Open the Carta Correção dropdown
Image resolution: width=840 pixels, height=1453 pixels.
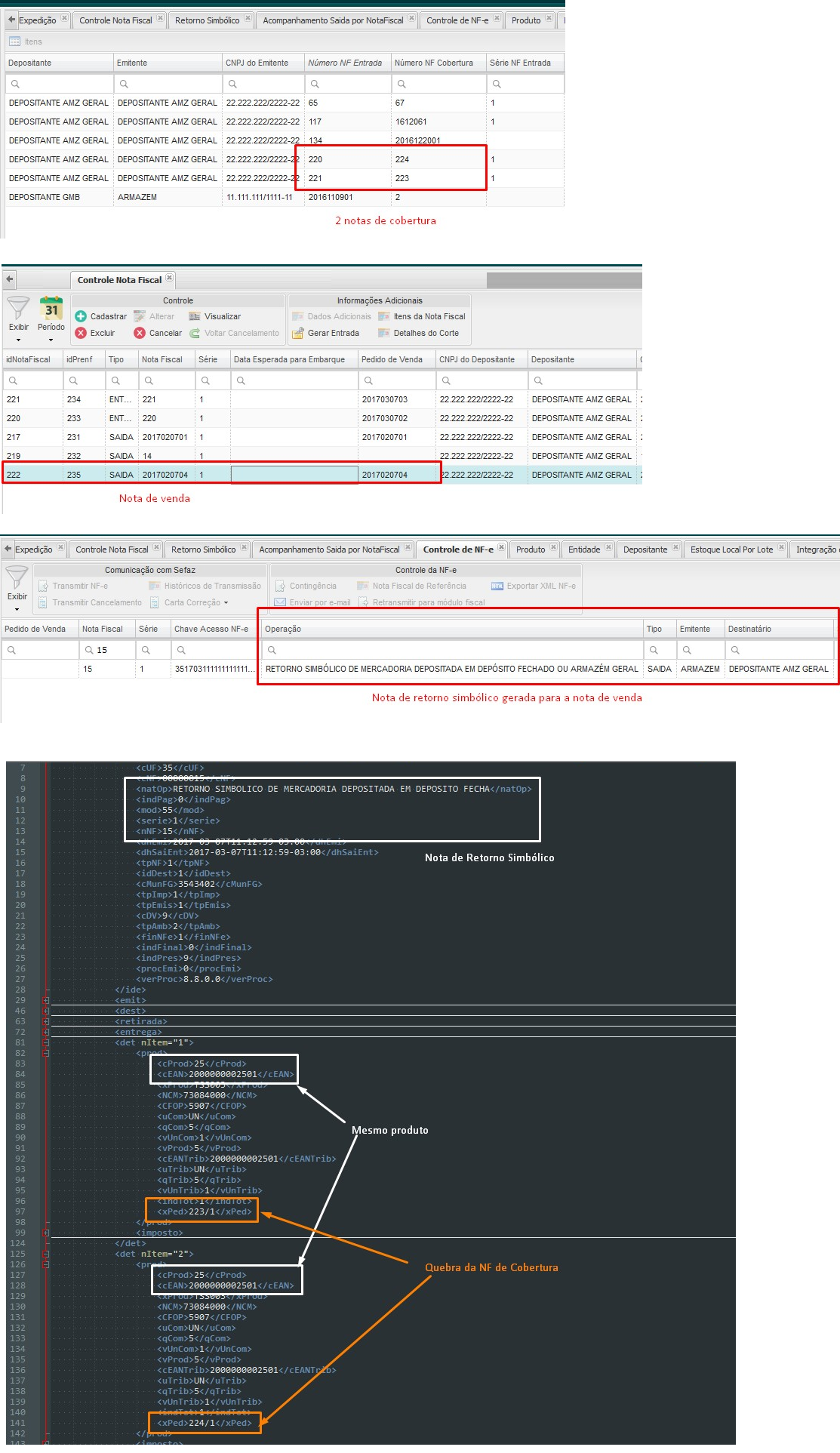coord(226,603)
